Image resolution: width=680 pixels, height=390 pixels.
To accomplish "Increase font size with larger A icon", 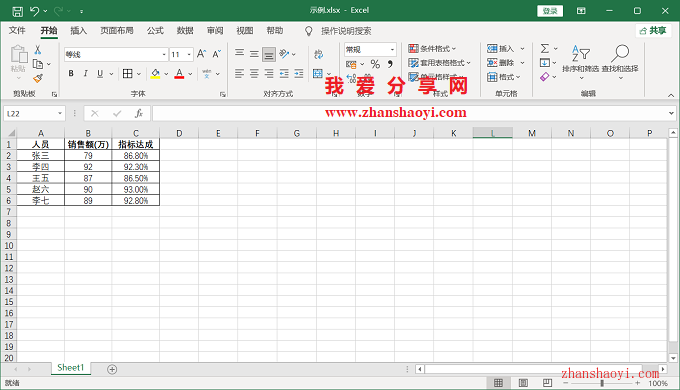I will [201, 54].
